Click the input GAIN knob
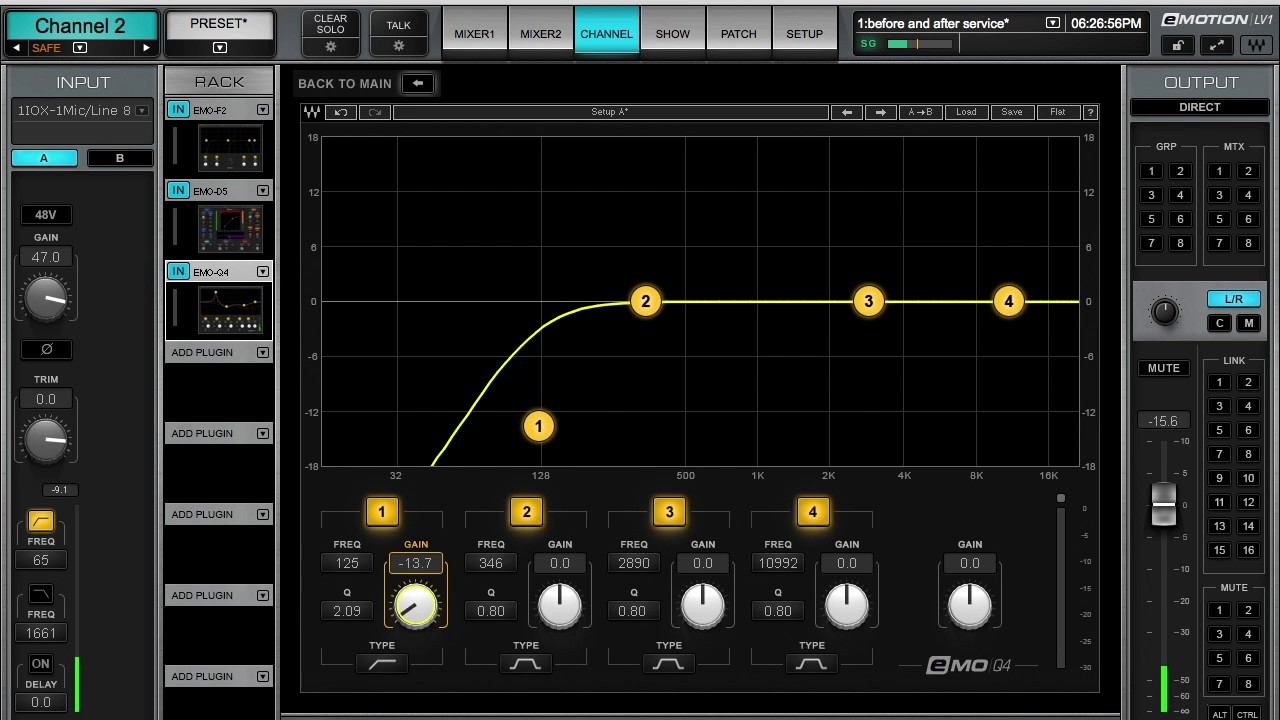Screen dimensions: 1280x720 pyautogui.click(x=46, y=299)
